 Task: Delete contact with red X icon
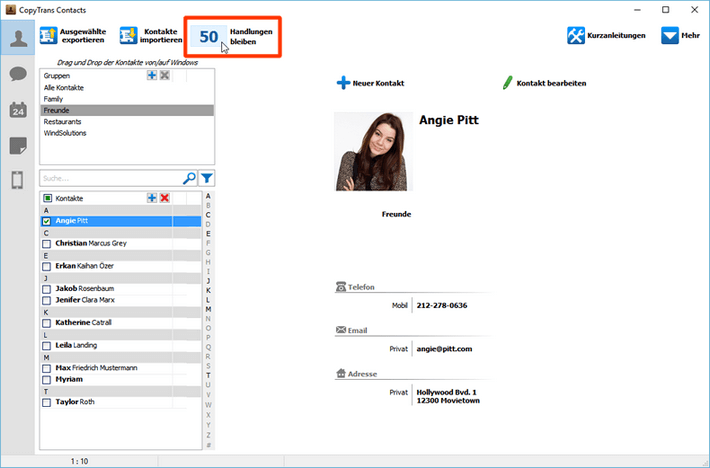165,198
